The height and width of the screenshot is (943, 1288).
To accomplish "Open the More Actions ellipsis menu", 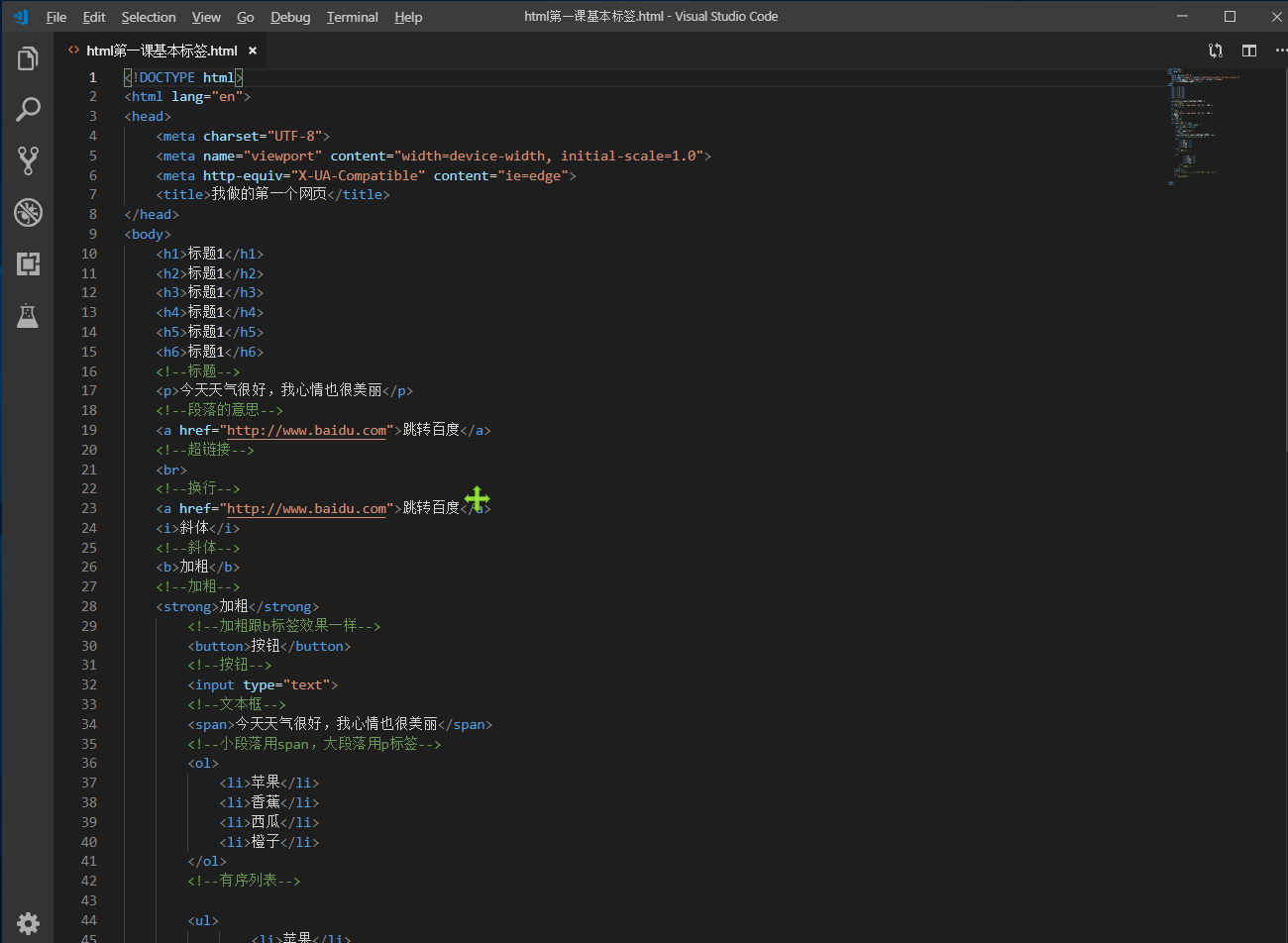I will [1280, 51].
